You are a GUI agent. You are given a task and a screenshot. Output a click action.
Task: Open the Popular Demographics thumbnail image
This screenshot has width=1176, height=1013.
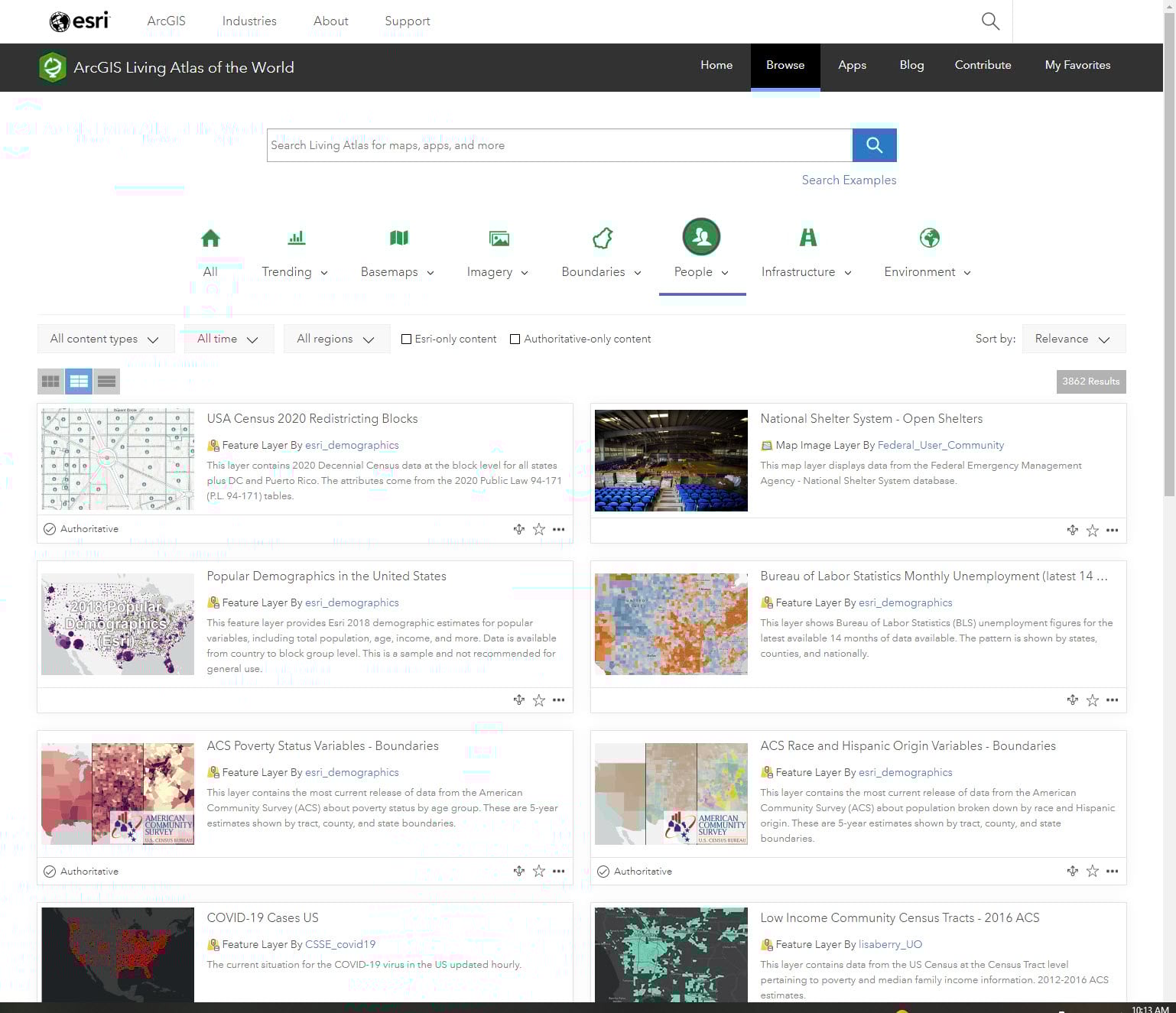click(x=118, y=624)
